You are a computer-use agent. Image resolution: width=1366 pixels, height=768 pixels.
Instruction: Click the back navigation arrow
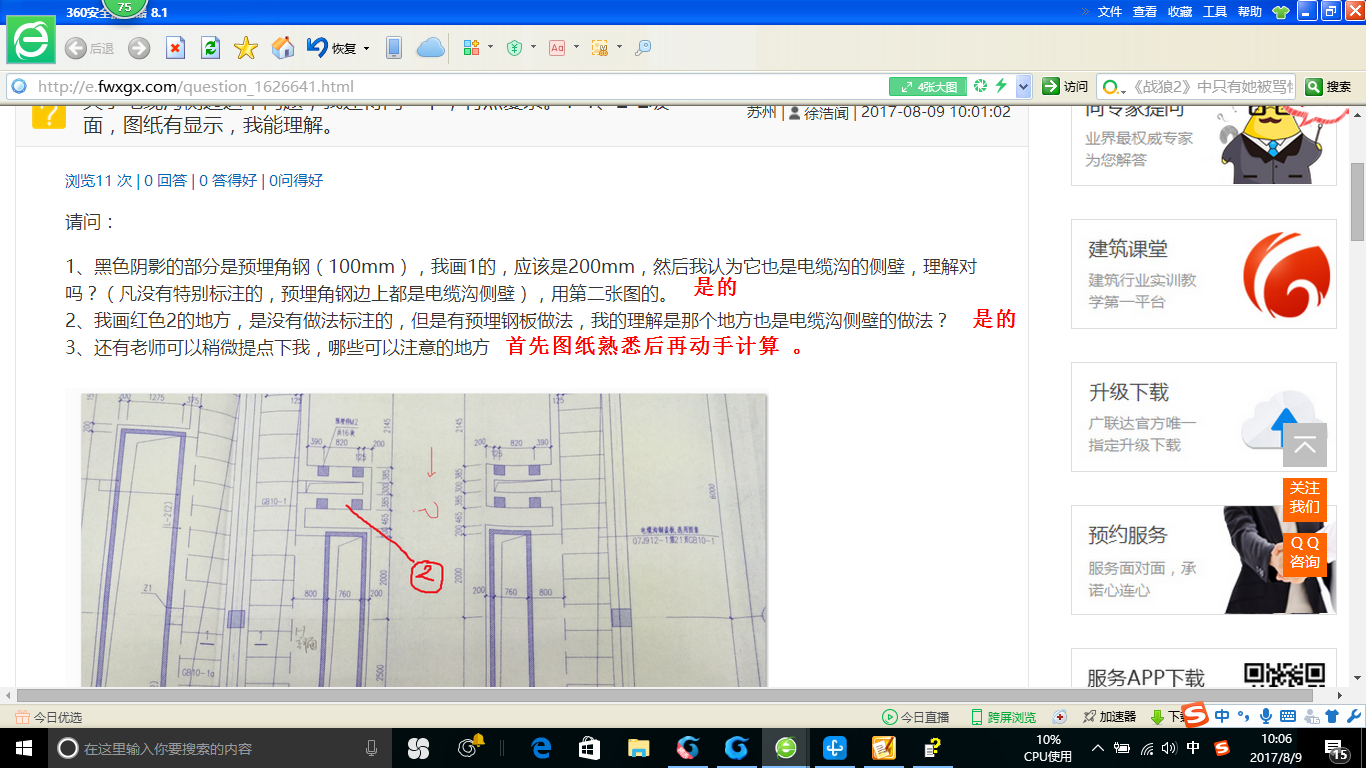[75, 48]
